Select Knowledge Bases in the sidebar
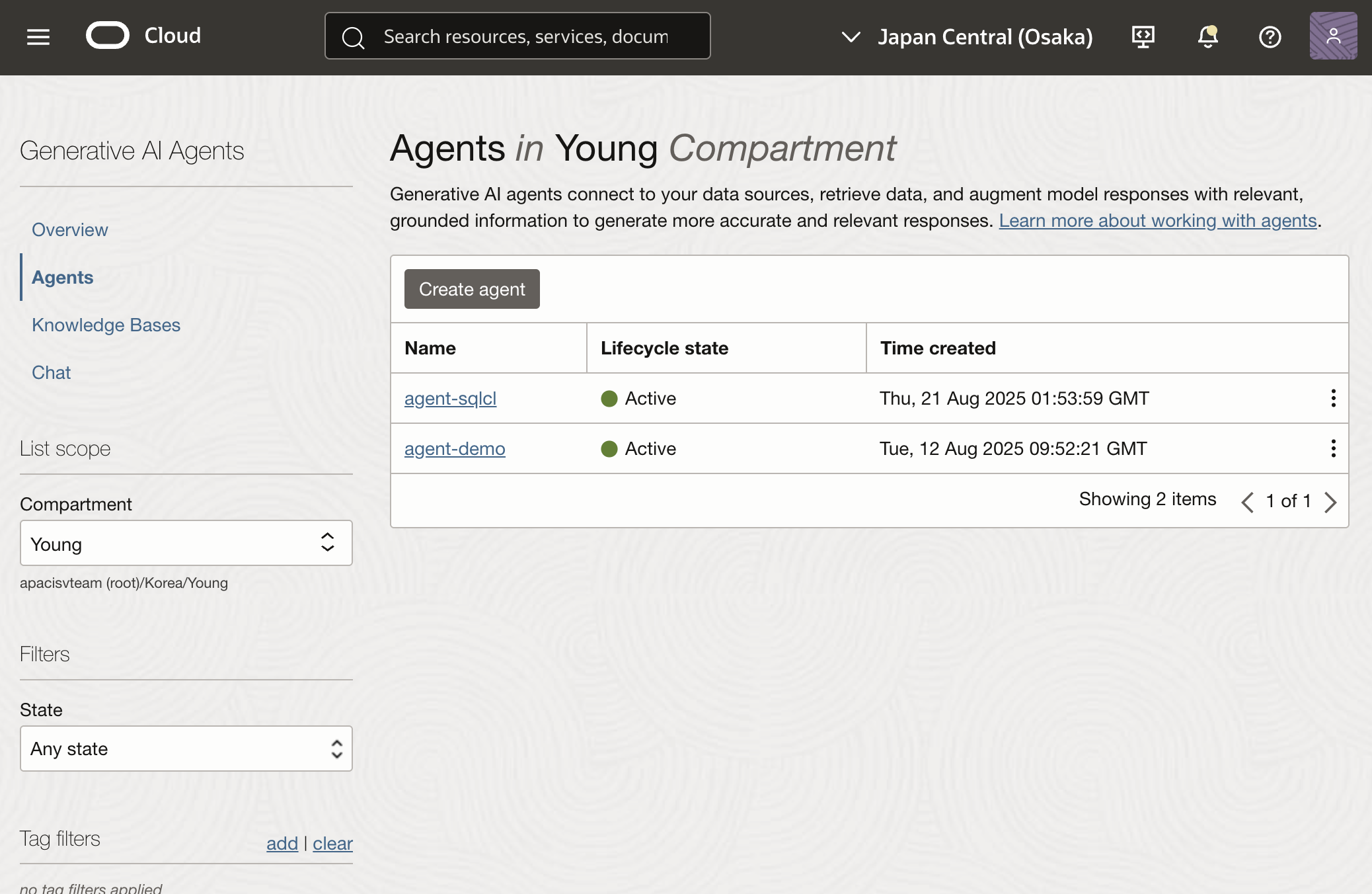Screen dimensions: 1372x894 coord(106,325)
